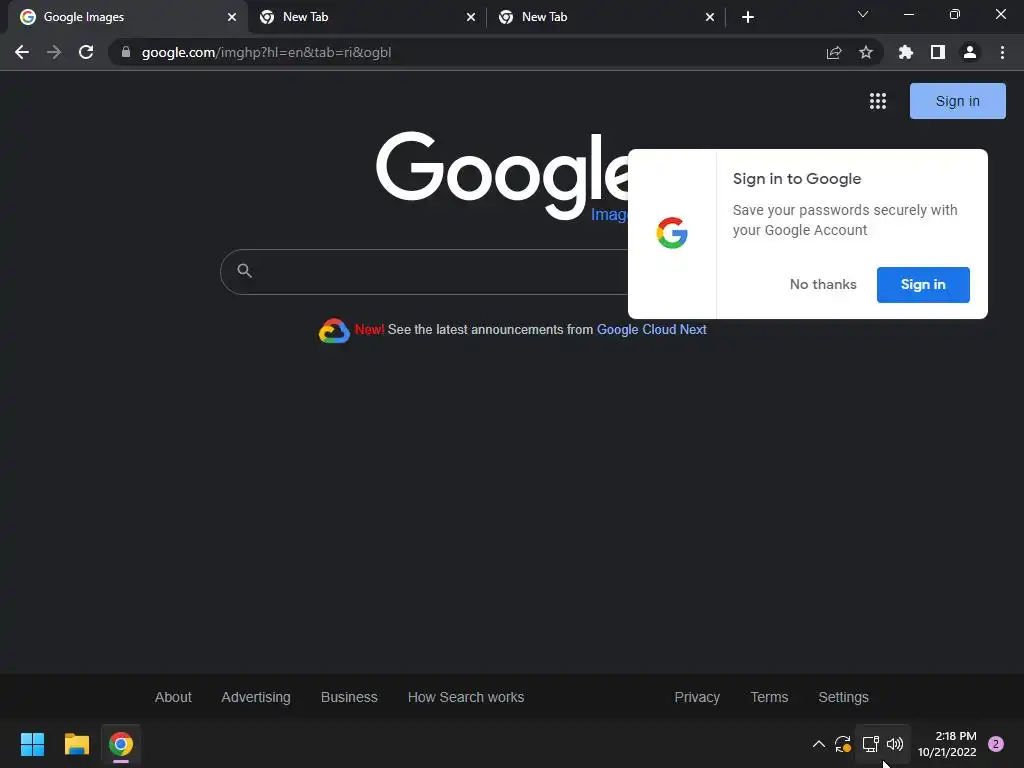
Task: View site information via lock icon
Action: [126, 52]
